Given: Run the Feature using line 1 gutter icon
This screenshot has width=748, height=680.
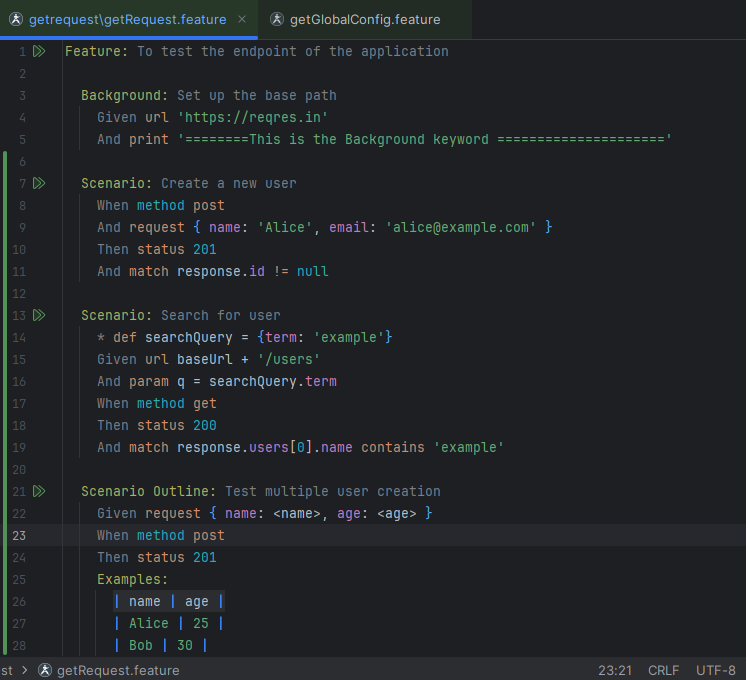Looking at the screenshot, I should click(39, 51).
